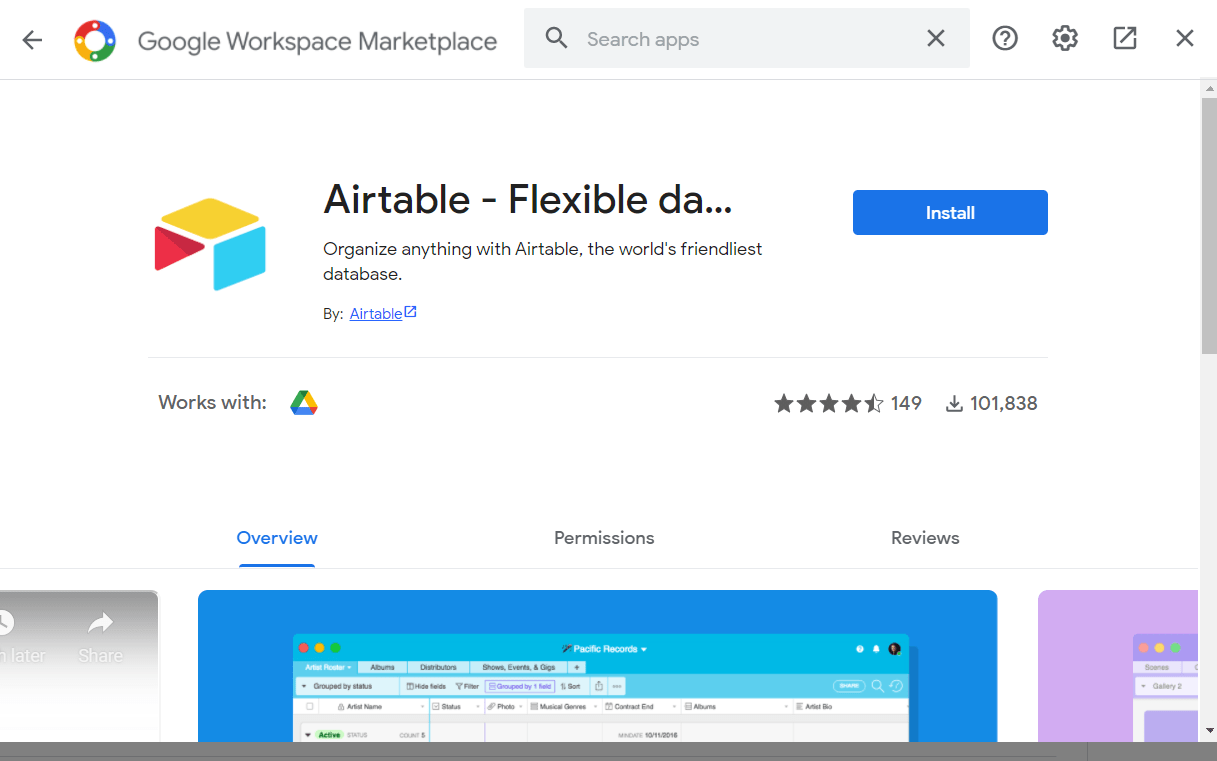The width and height of the screenshot is (1217, 761).
Task: Click the Google Drive icon
Action: coord(304,403)
